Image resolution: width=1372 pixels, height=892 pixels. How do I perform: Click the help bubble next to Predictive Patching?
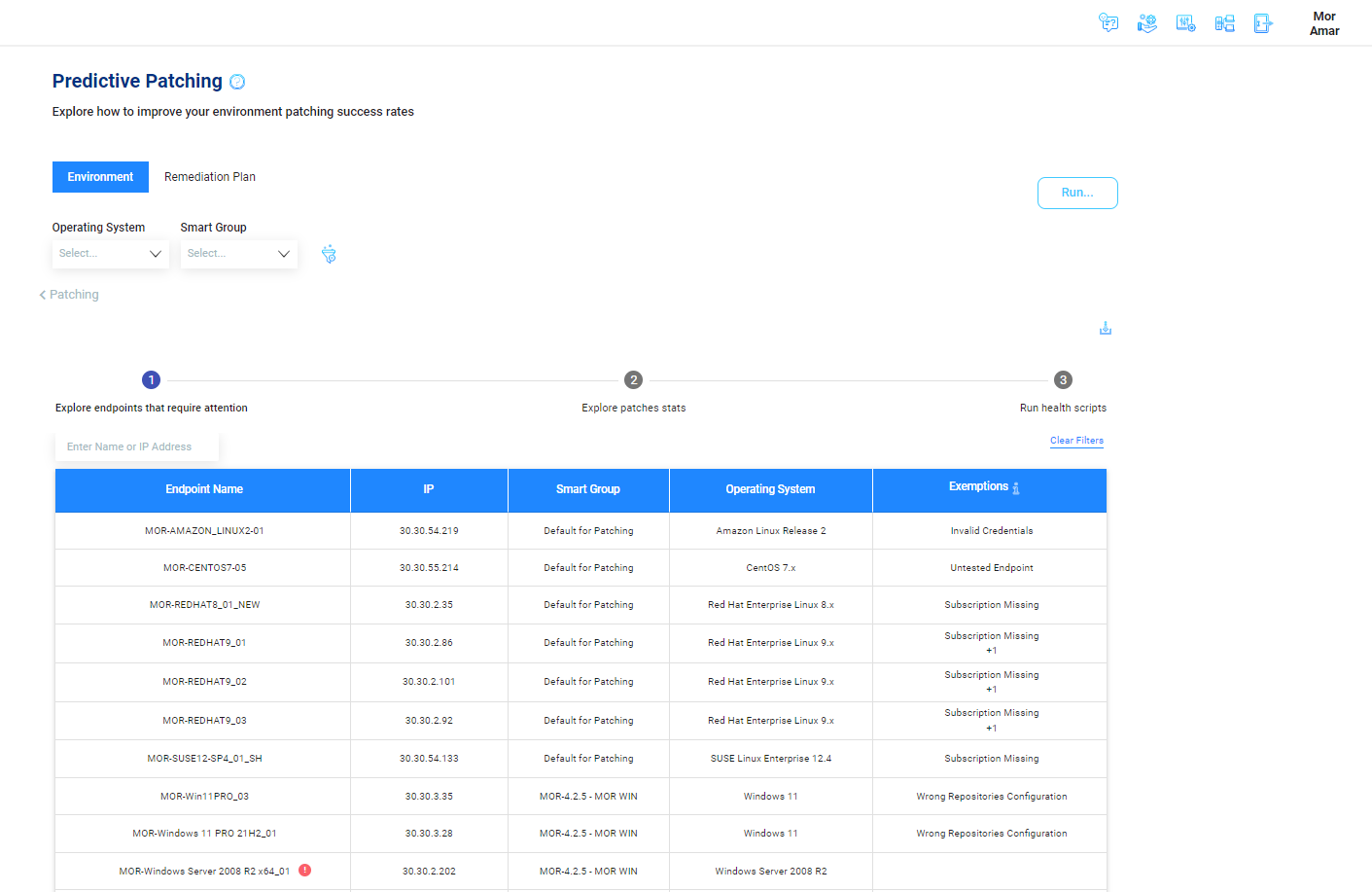[x=236, y=82]
